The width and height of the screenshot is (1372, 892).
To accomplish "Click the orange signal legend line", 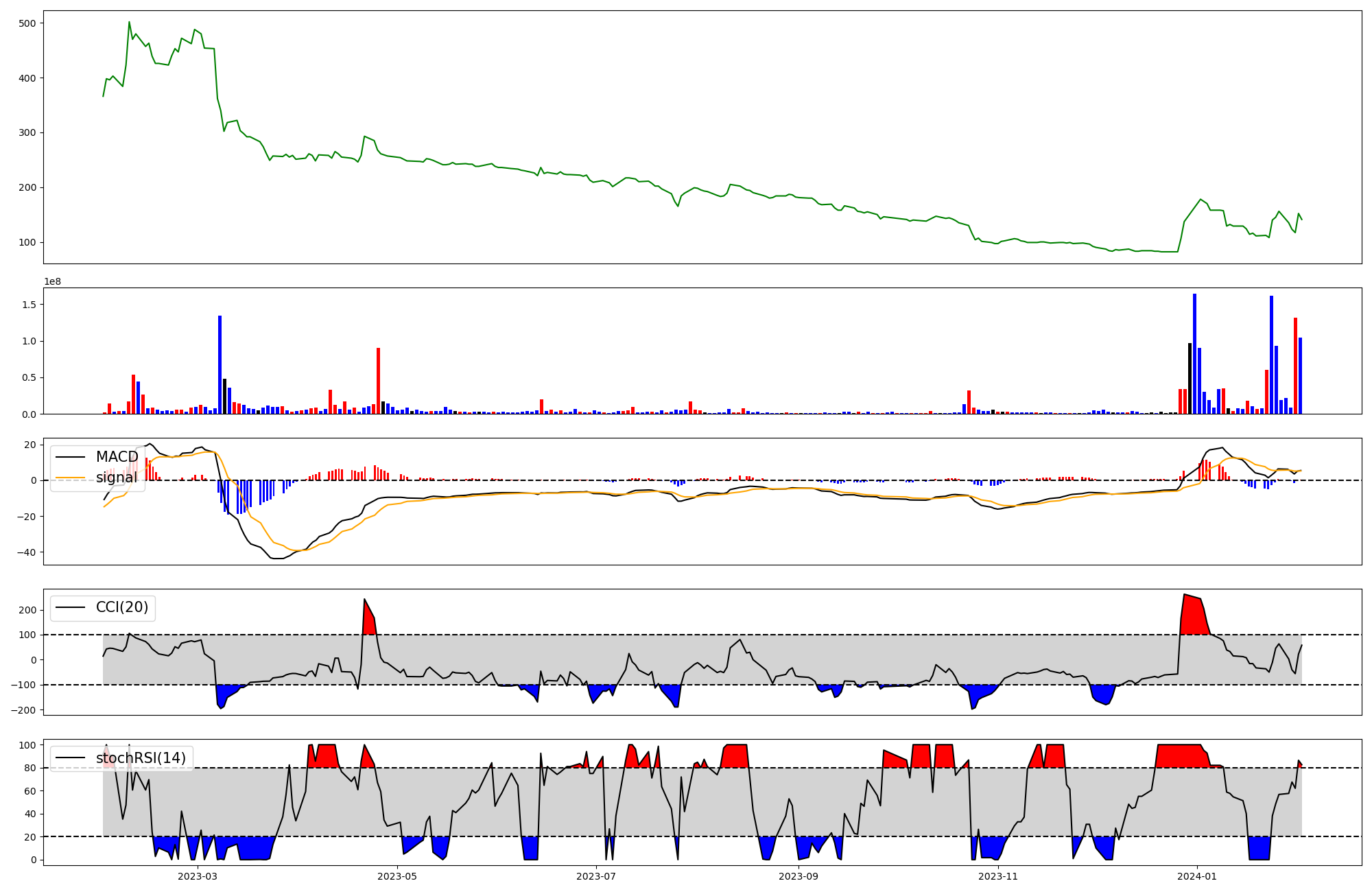I will click(x=70, y=478).
